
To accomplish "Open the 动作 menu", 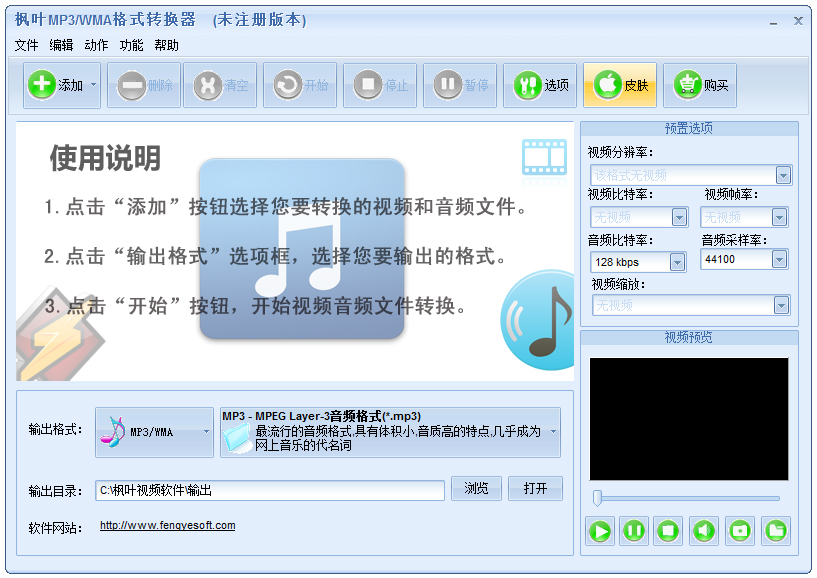I will pos(96,45).
